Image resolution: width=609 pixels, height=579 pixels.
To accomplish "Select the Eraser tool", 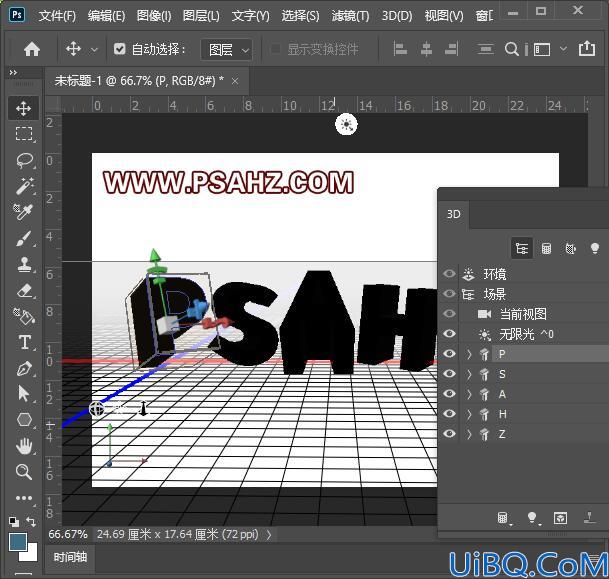I will click(x=24, y=290).
